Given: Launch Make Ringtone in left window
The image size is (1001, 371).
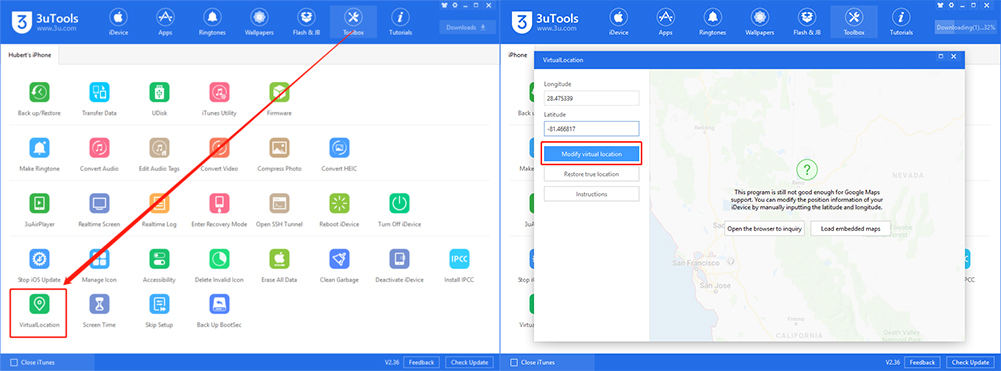Looking at the screenshot, I should pyautogui.click(x=40, y=148).
